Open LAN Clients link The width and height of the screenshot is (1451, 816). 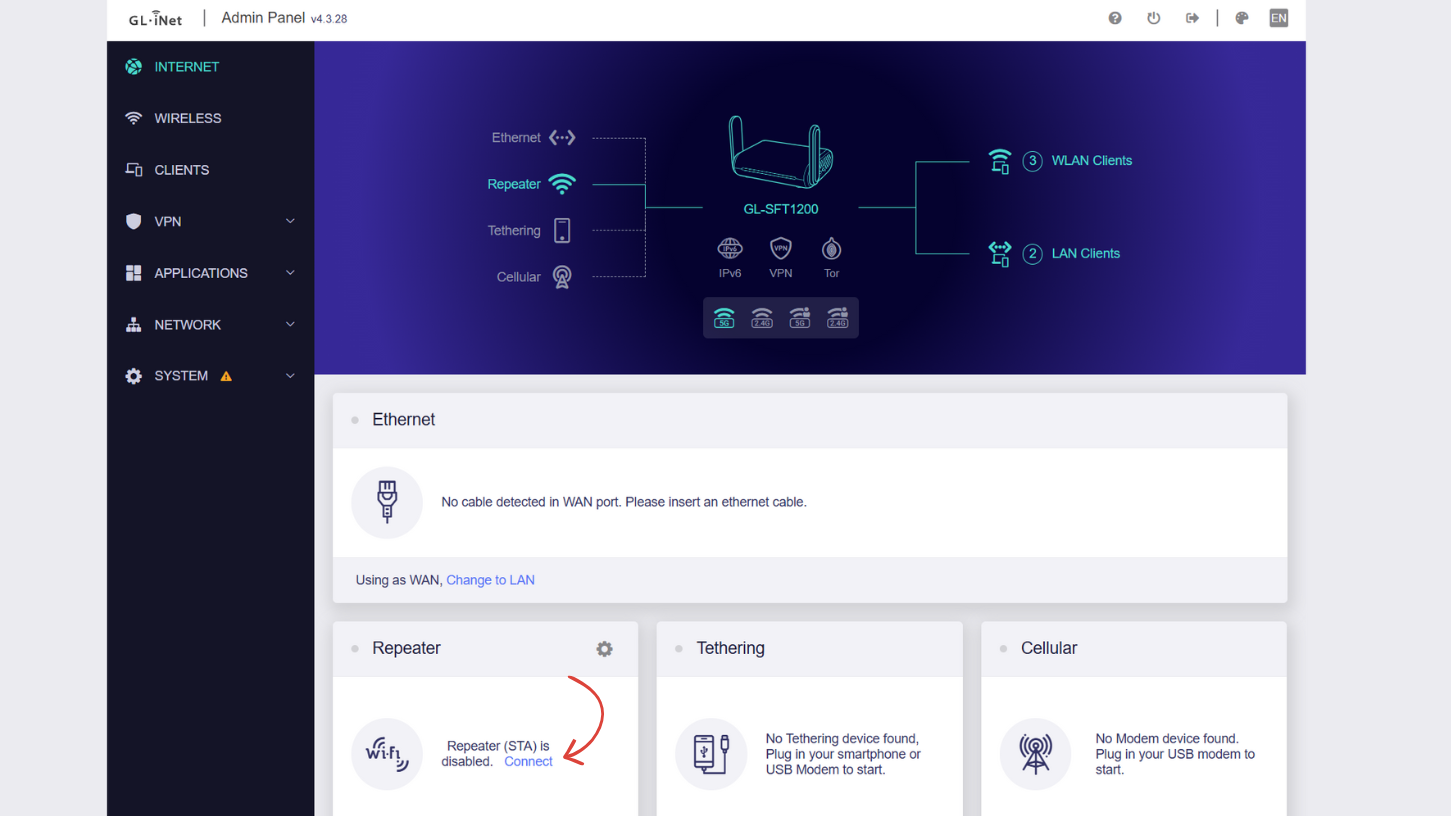[x=1085, y=254]
